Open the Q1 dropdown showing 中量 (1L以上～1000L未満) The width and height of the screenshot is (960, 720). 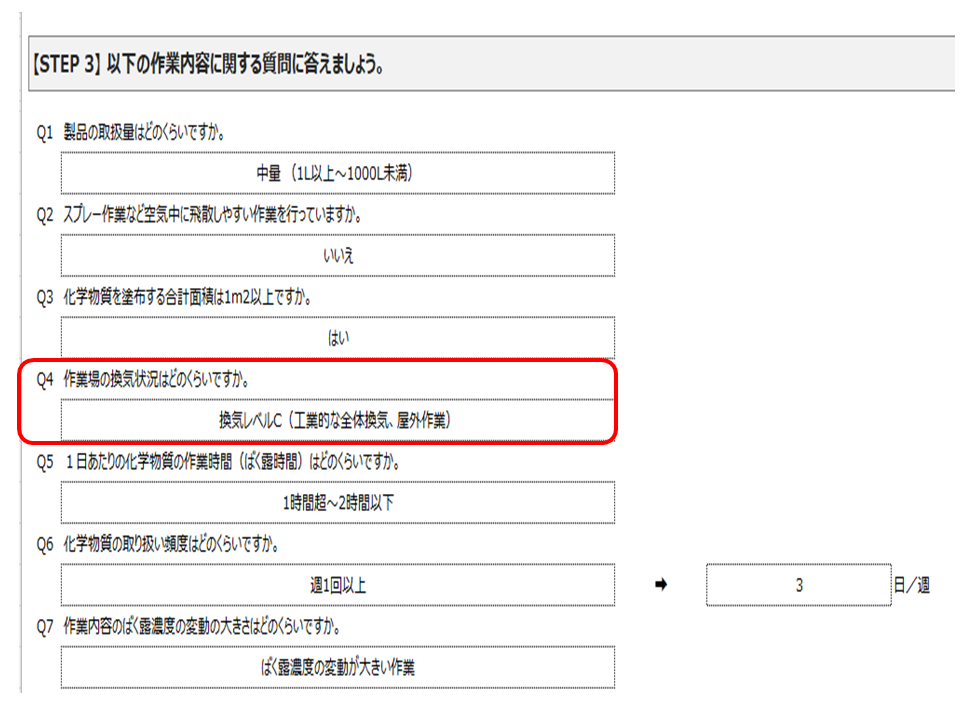[x=337, y=173]
